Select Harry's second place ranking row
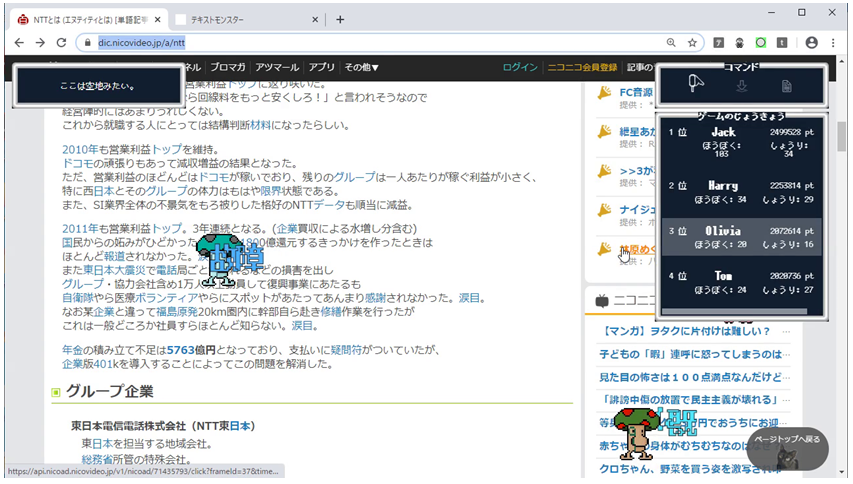 pyautogui.click(x=742, y=192)
